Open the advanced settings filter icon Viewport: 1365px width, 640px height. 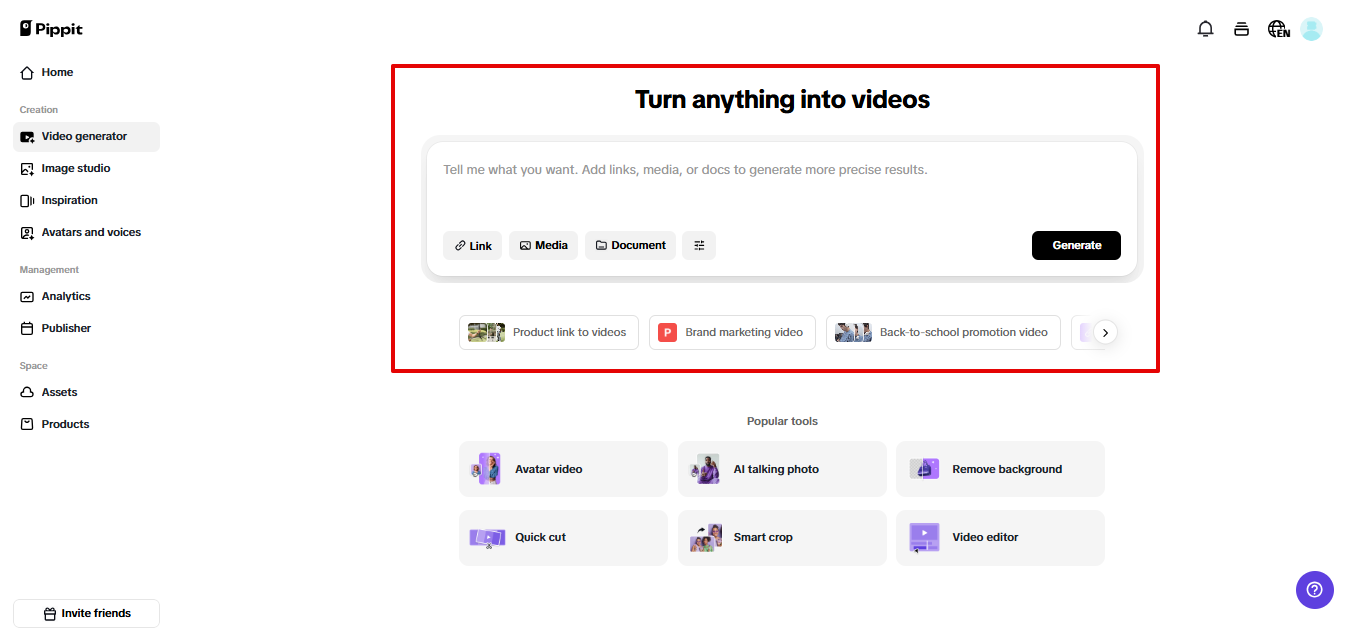[698, 245]
